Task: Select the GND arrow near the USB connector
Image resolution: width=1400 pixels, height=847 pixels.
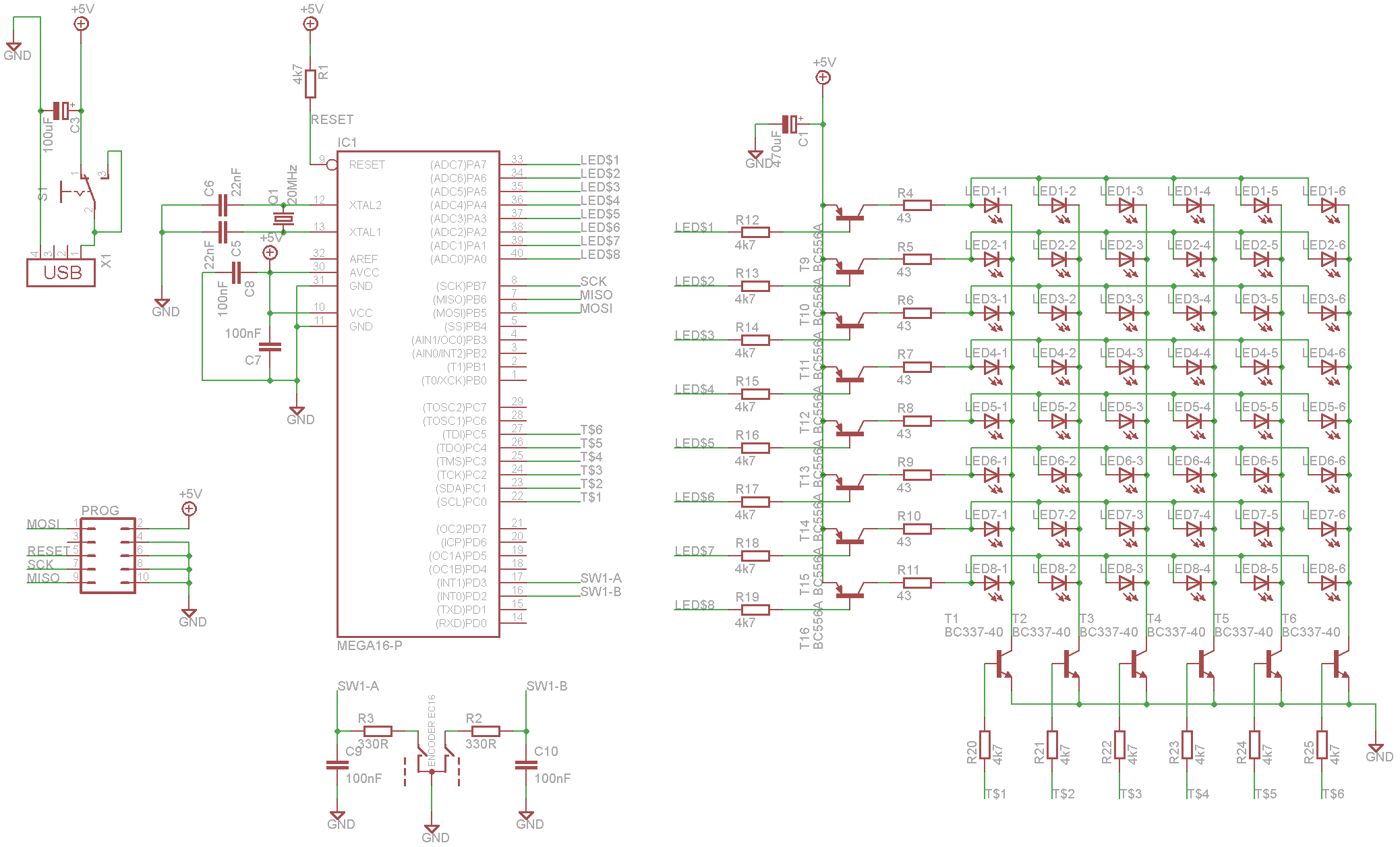Action: point(15,45)
